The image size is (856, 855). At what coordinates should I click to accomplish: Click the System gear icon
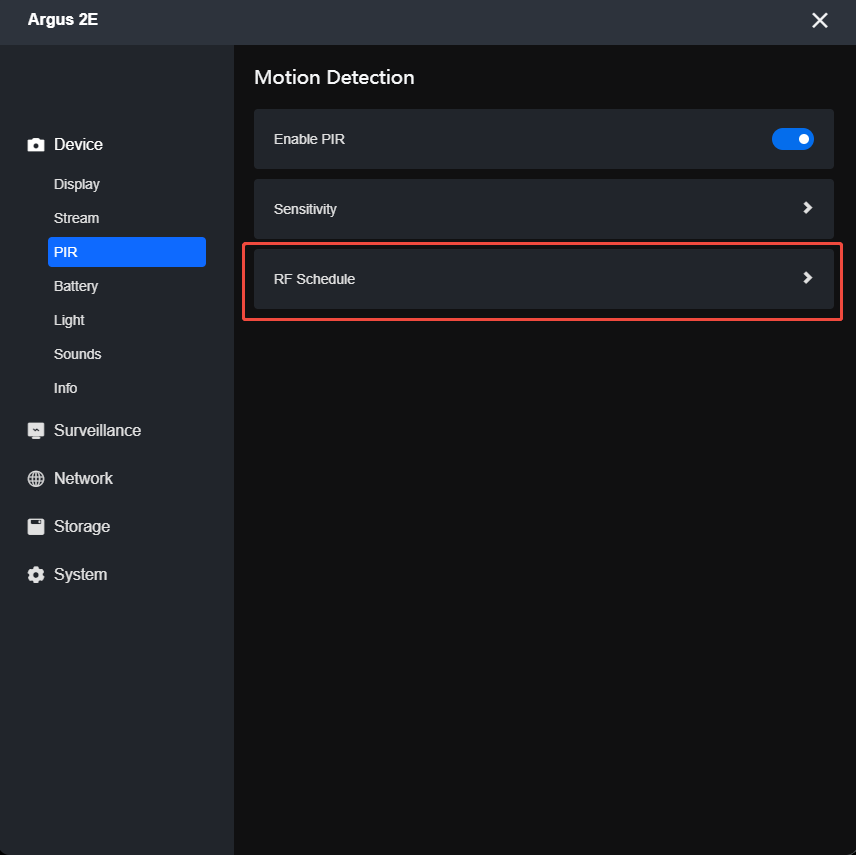[36, 575]
